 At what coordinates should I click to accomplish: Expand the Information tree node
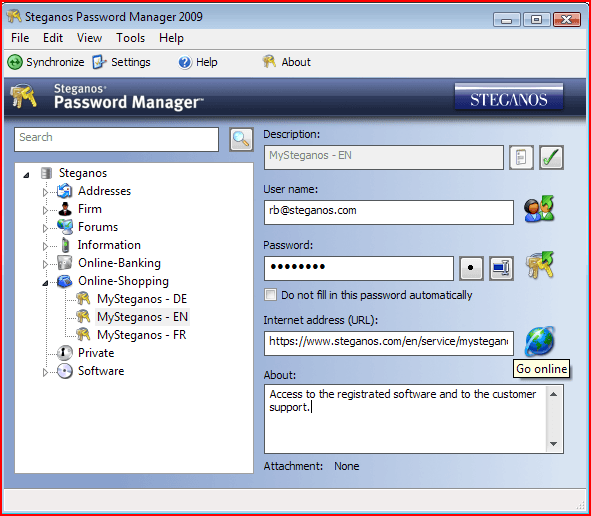tap(45, 247)
